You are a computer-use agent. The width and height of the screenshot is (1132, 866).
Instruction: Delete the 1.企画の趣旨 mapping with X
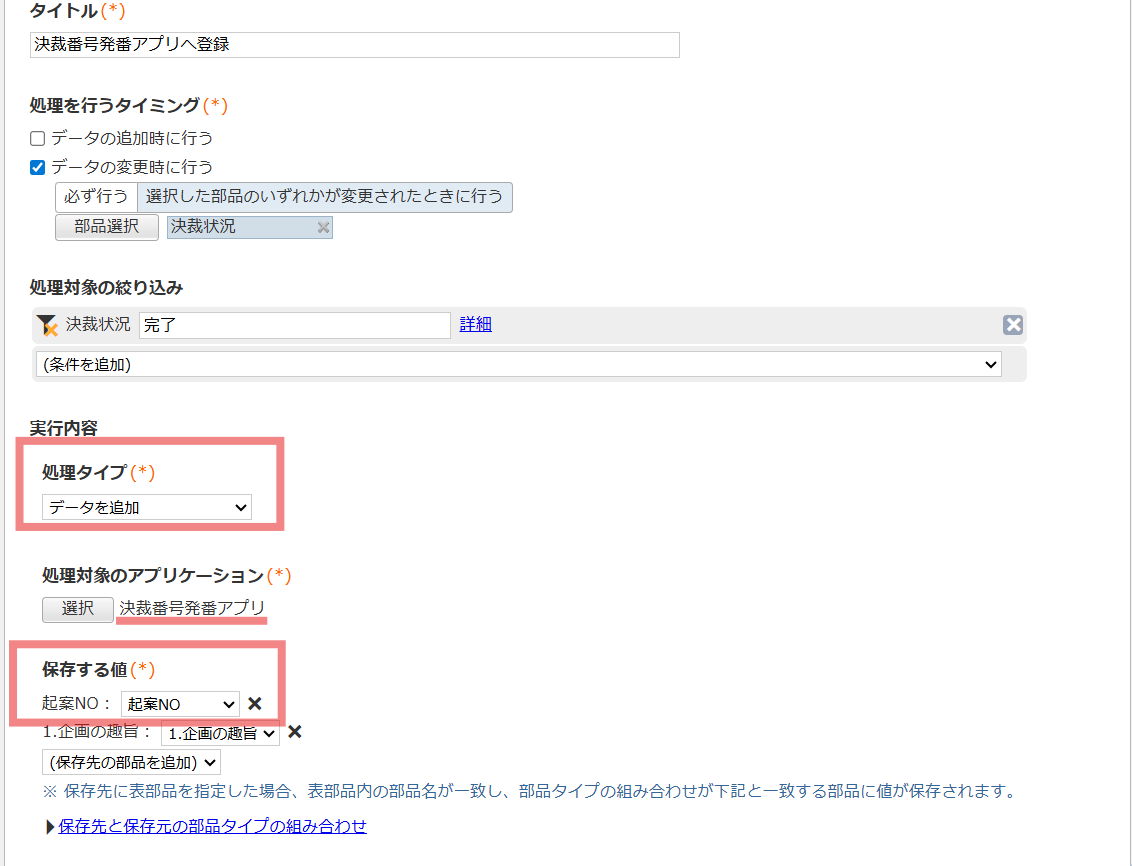[293, 733]
